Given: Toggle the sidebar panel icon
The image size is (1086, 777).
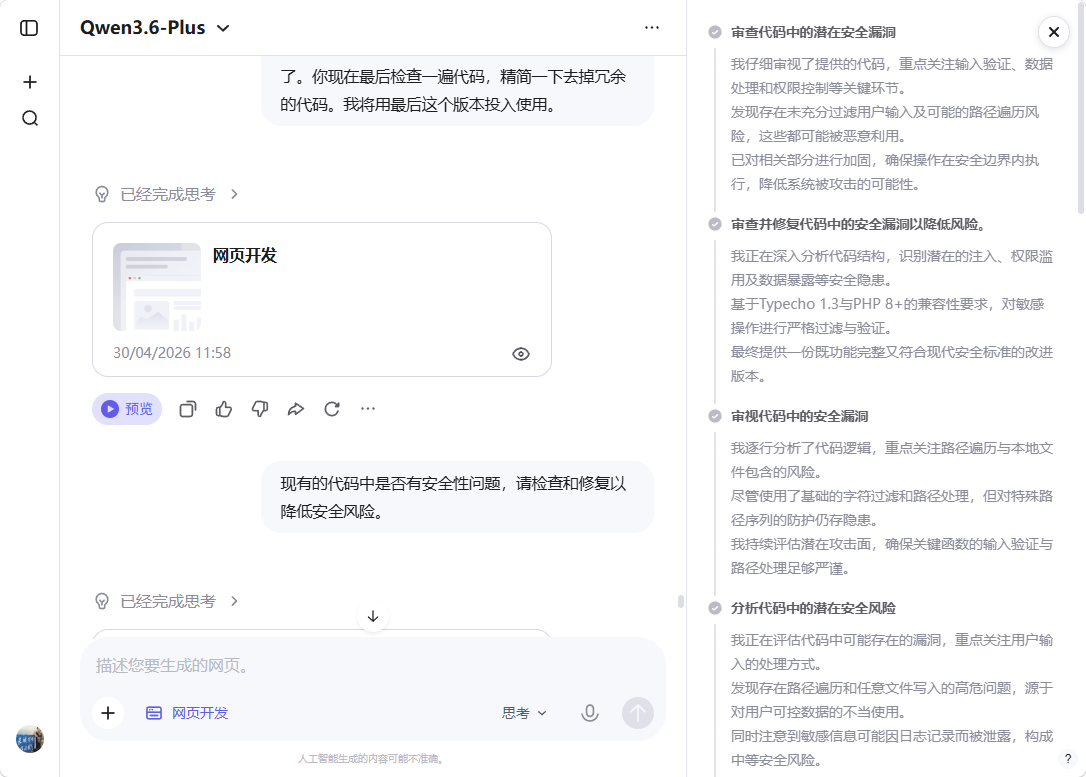Looking at the screenshot, I should pos(29,28).
